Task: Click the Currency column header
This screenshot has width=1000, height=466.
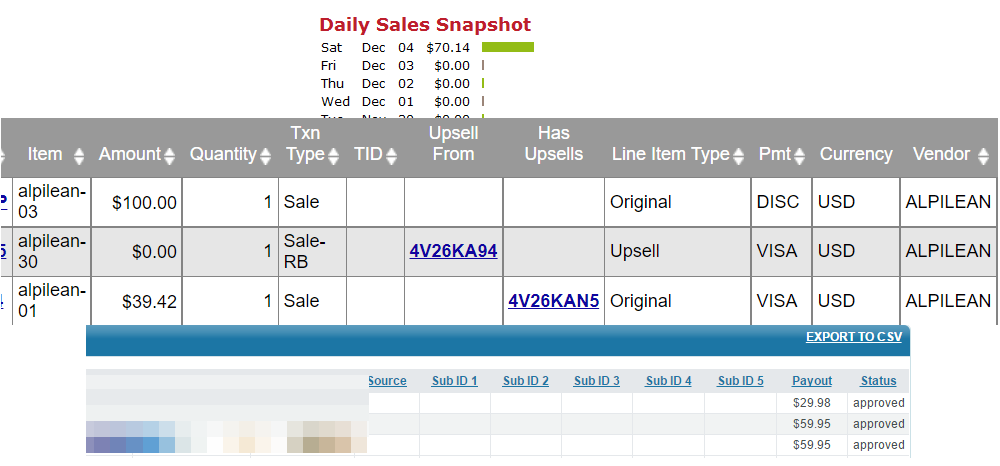Action: coord(855,154)
